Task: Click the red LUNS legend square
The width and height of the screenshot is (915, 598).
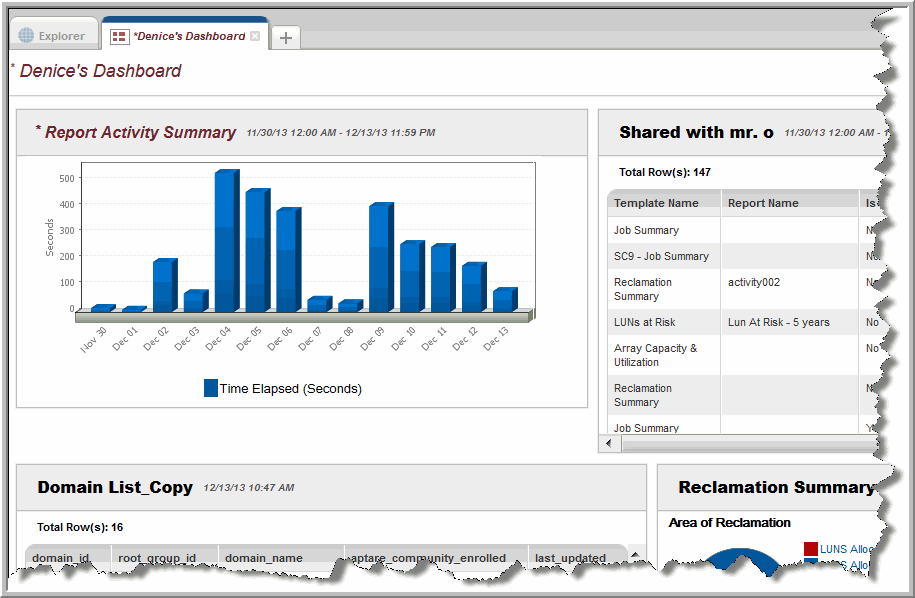Action: [x=810, y=549]
